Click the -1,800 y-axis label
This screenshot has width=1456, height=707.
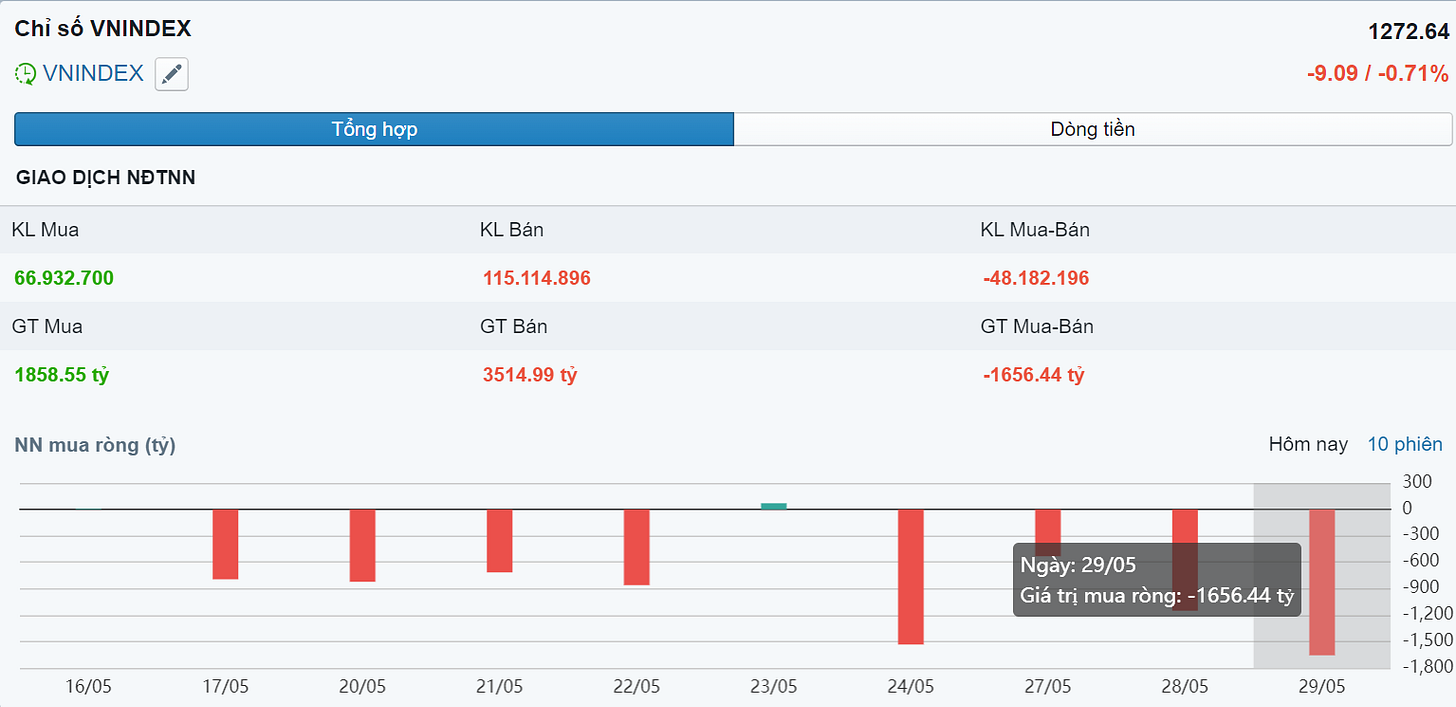[1427, 667]
